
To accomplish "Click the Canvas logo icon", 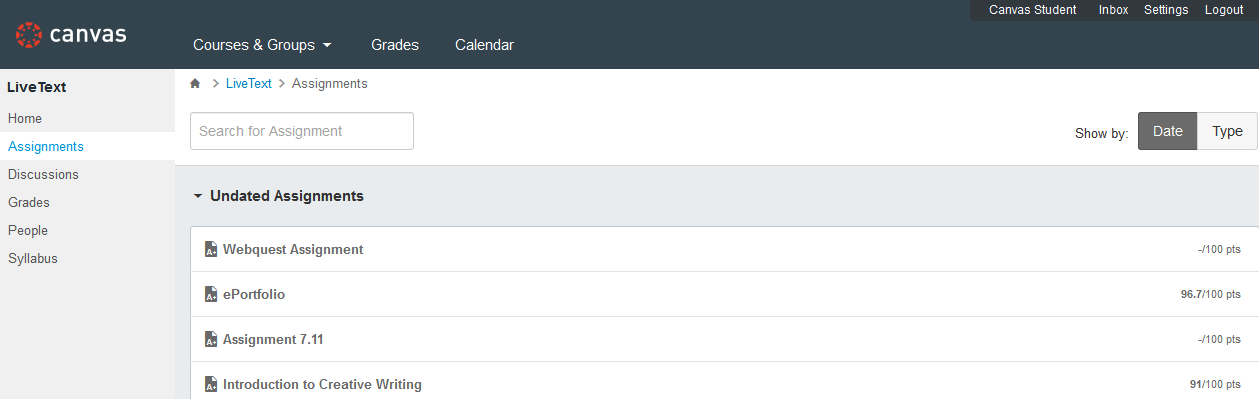I will point(29,35).
